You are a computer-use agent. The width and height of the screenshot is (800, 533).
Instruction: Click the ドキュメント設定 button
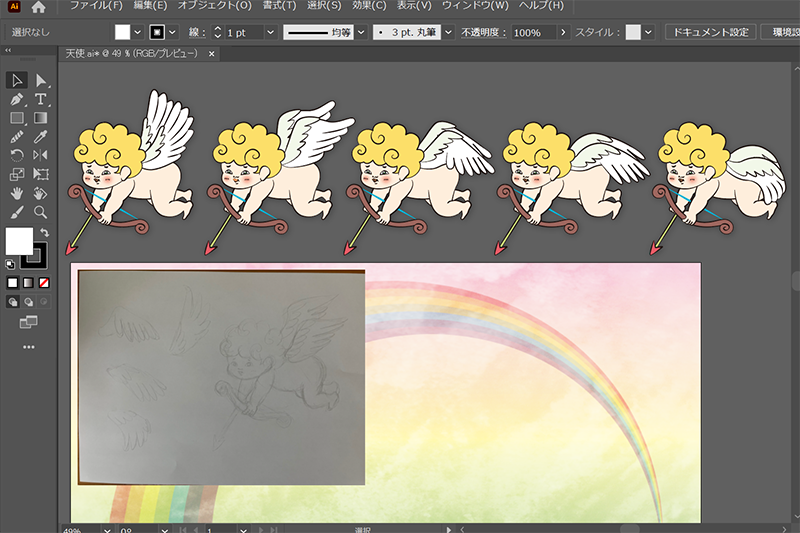click(709, 32)
